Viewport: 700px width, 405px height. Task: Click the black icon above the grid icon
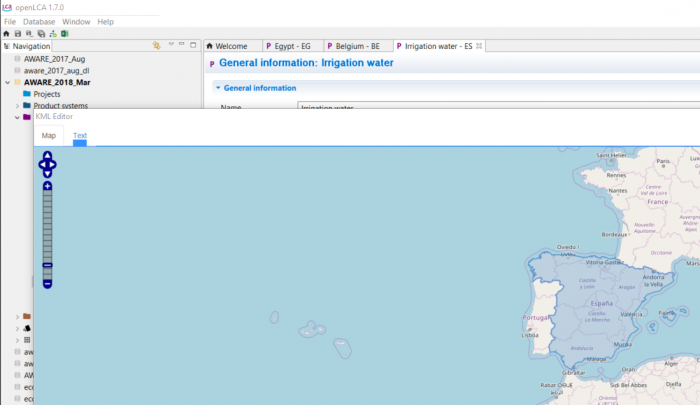tap(27, 328)
